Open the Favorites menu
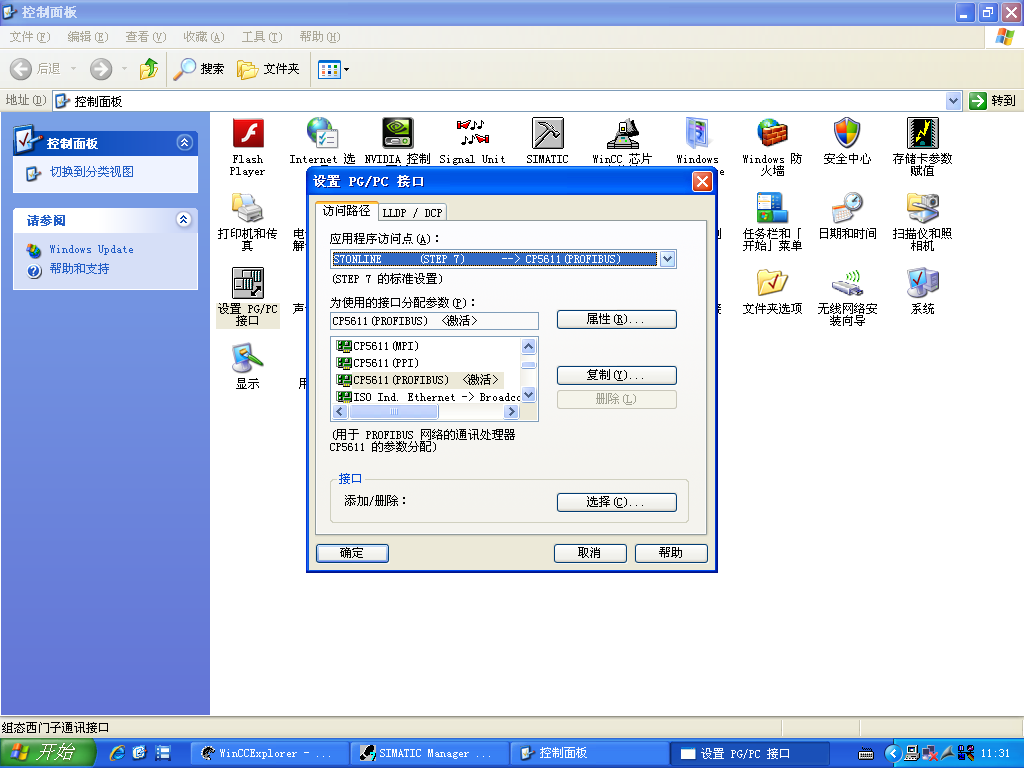 (204, 37)
